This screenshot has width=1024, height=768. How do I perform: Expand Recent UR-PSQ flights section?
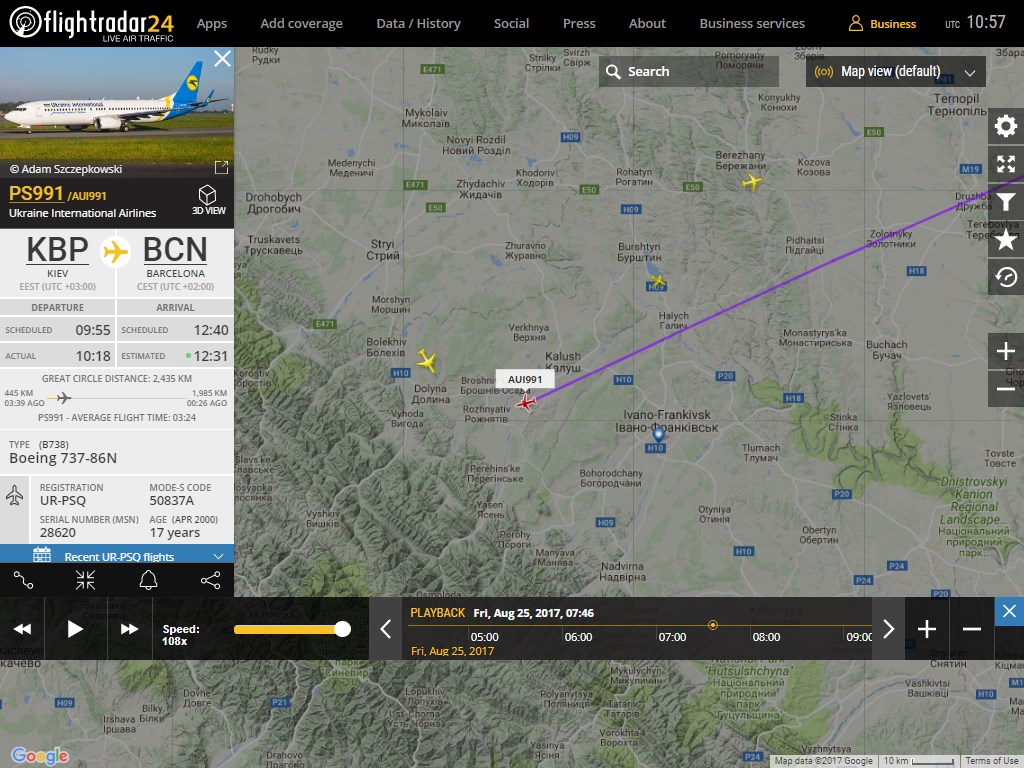point(117,556)
